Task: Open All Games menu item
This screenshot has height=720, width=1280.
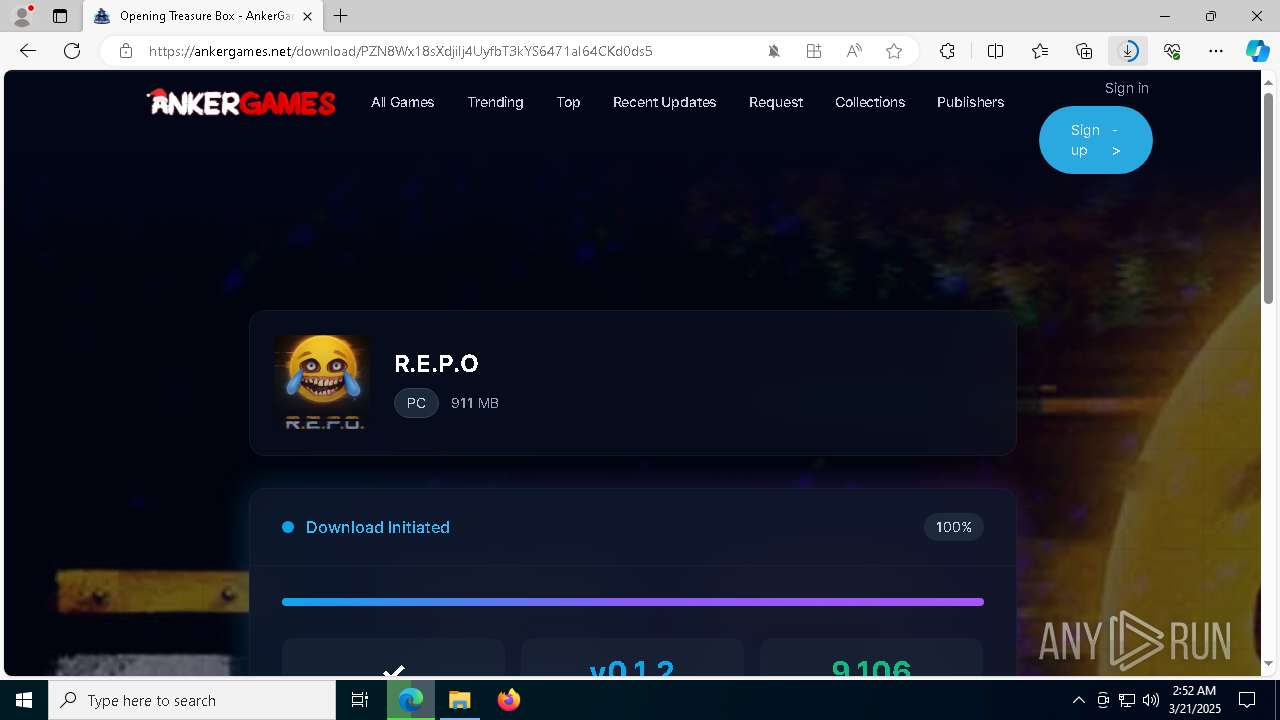Action: (402, 102)
